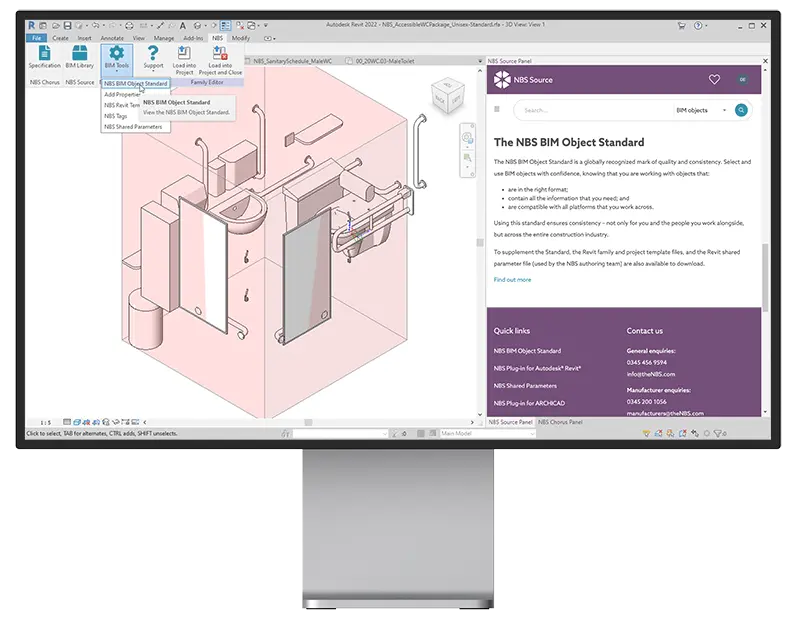
Task: Click the Save icon in the Quick Access Toolbar
Action: 66,23
